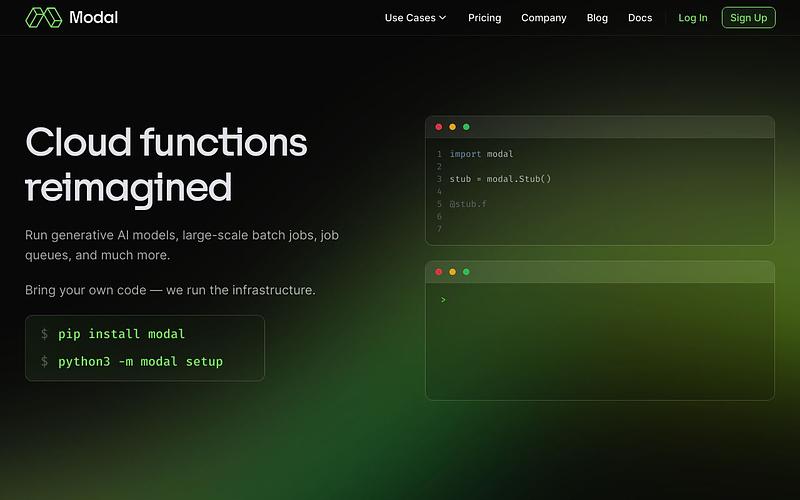Viewport: 800px width, 500px height.
Task: Click the Modal brand name text
Action: [x=93, y=17]
